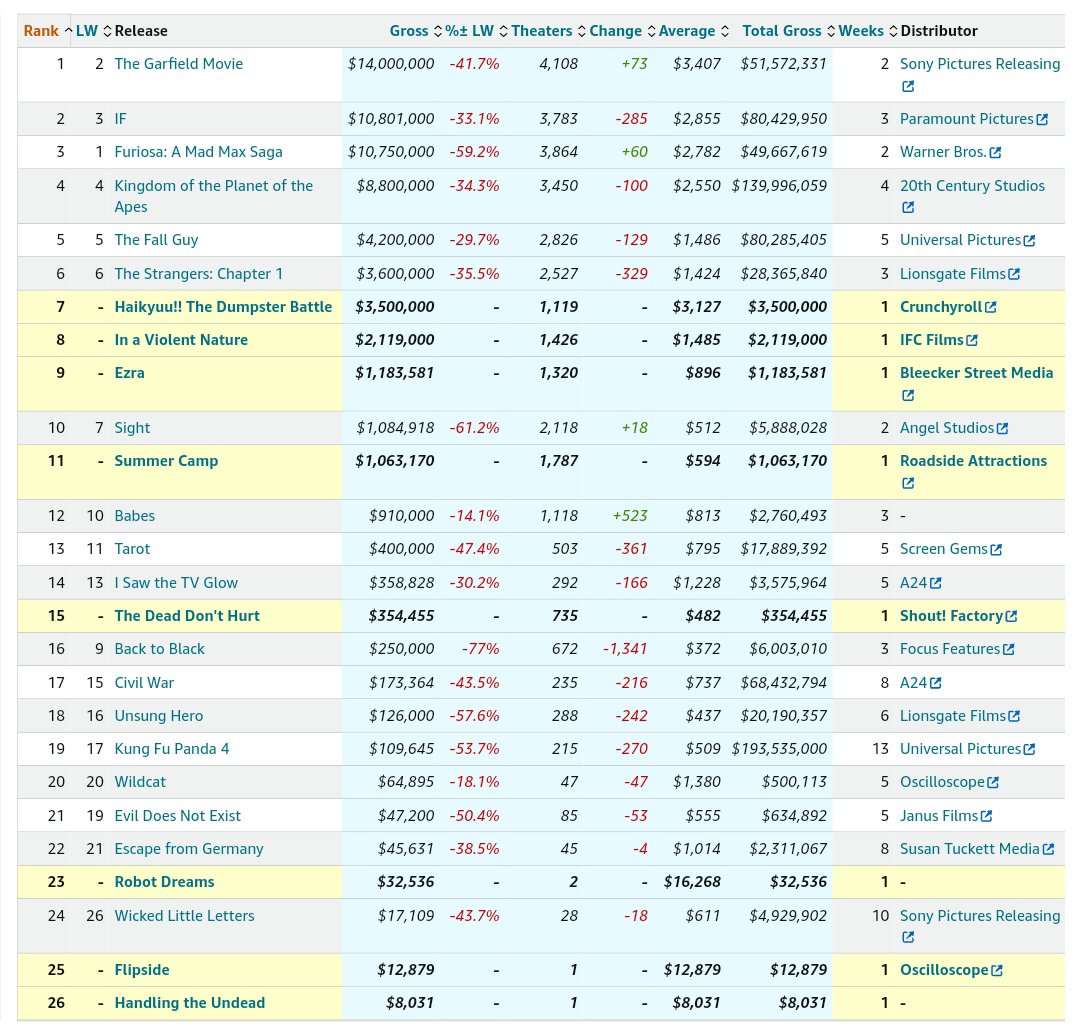This screenshot has height=1032, width=1080.
Task: Click the Babes title link
Action: pos(134,516)
